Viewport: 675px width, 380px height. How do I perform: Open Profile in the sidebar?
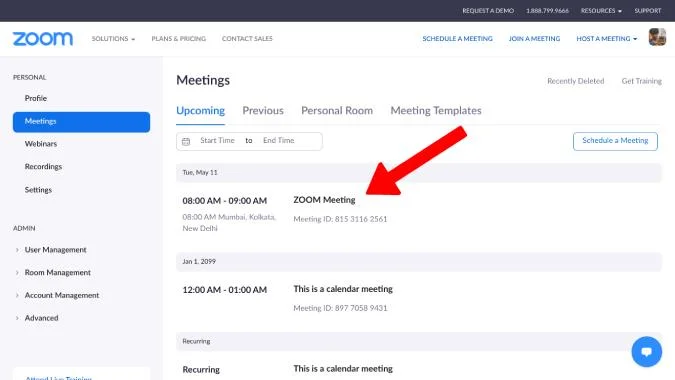click(36, 98)
